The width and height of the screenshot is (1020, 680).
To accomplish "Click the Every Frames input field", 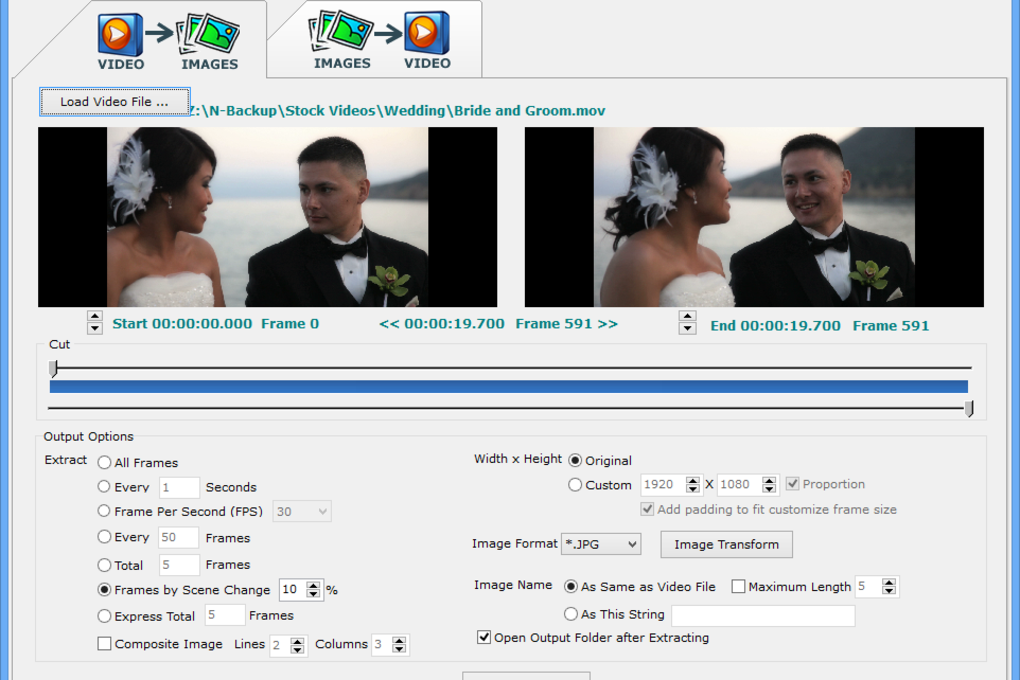I will 178,537.
